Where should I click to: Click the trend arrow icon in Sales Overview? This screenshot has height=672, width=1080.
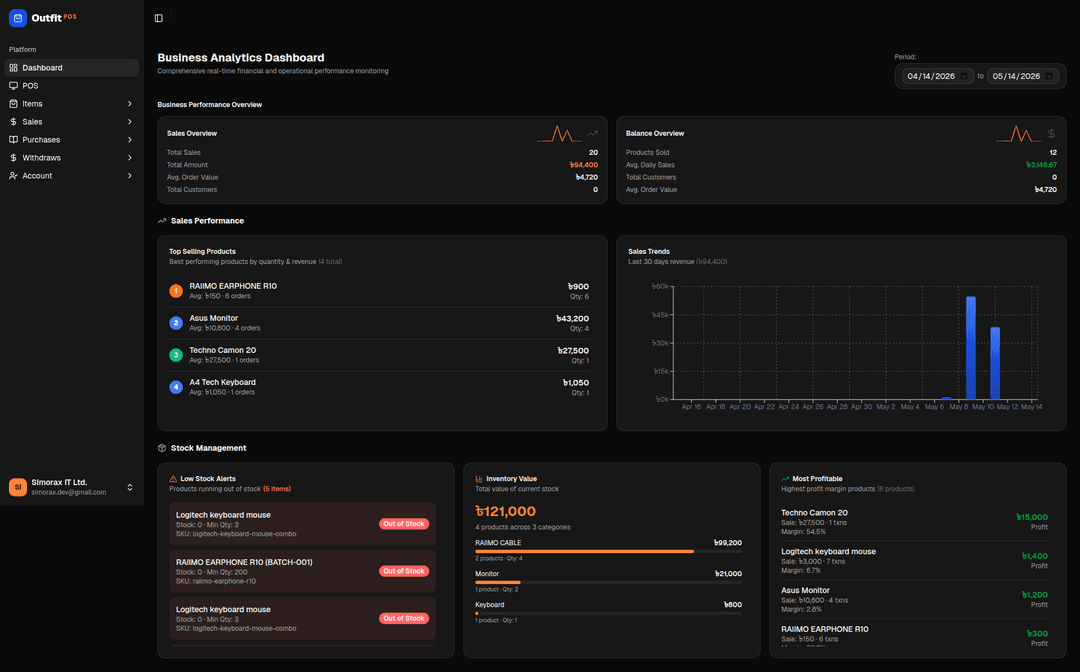pos(592,134)
